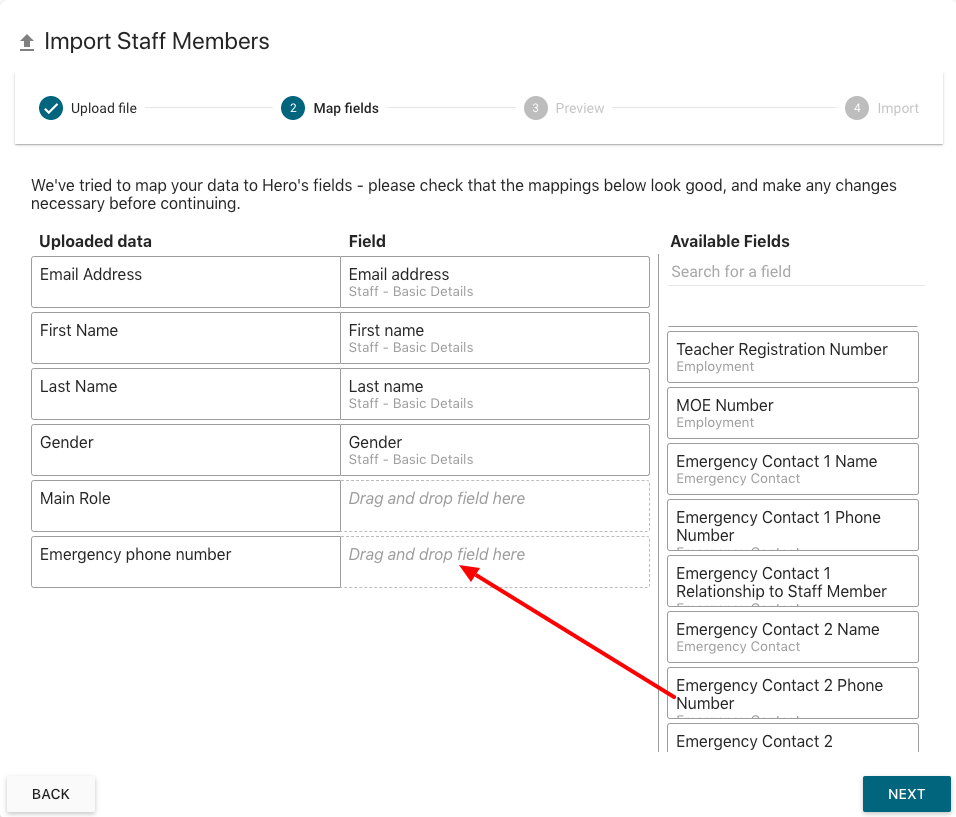Click the step 3 Preview circle

[x=536, y=108]
